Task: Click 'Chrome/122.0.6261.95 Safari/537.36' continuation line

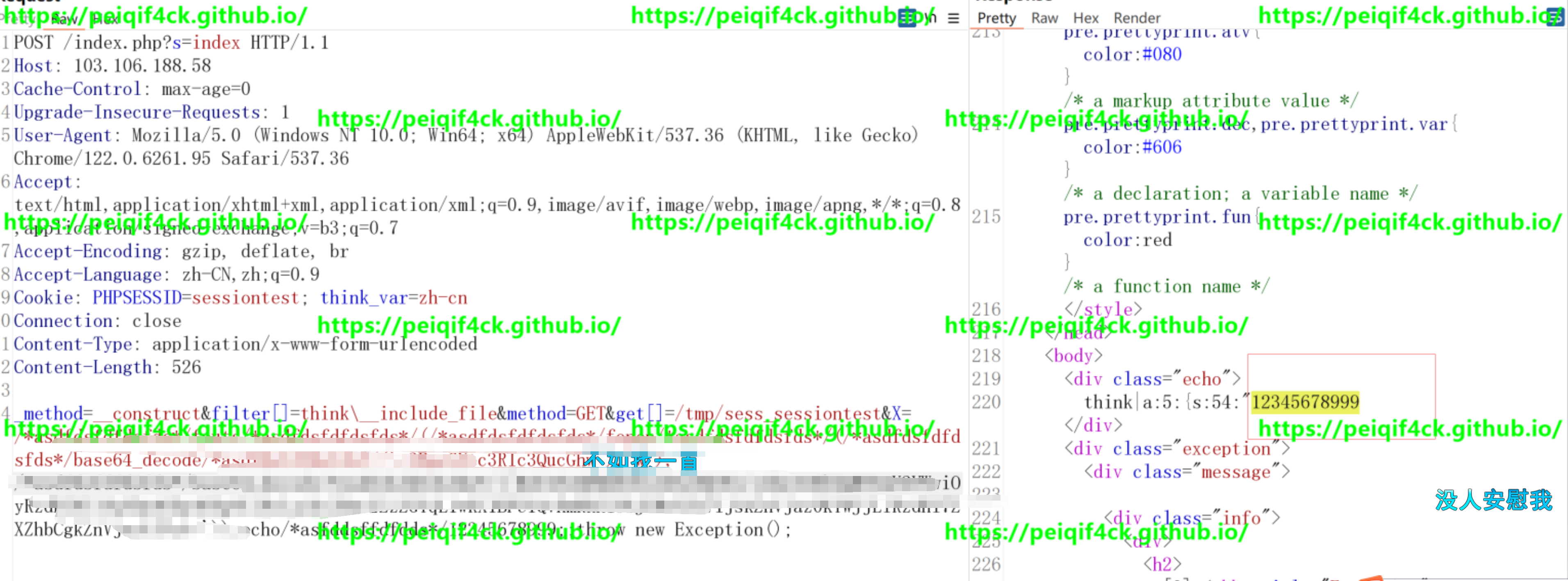Action: pyautogui.click(x=181, y=158)
